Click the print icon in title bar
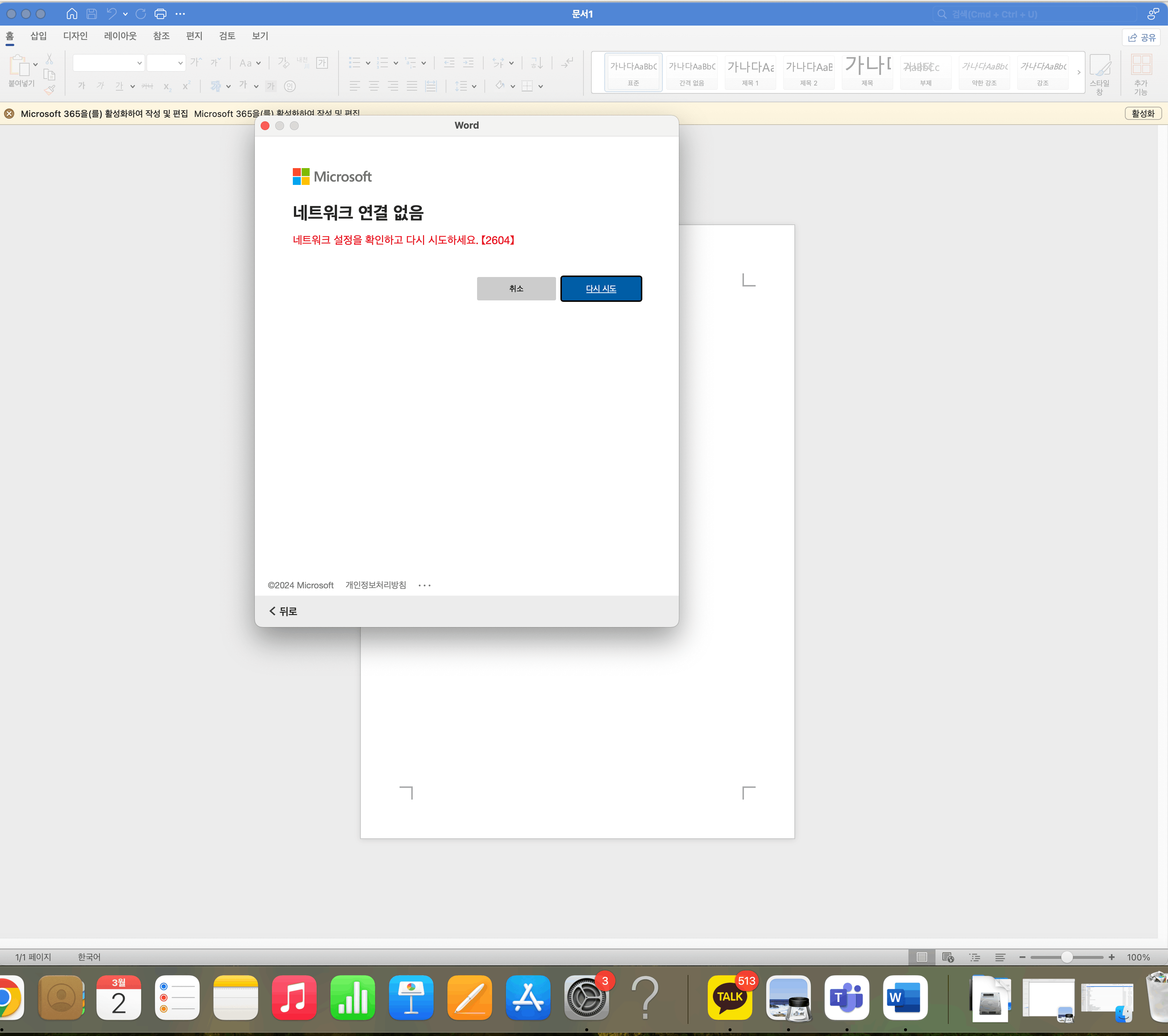The height and width of the screenshot is (1036, 1168). tap(160, 14)
